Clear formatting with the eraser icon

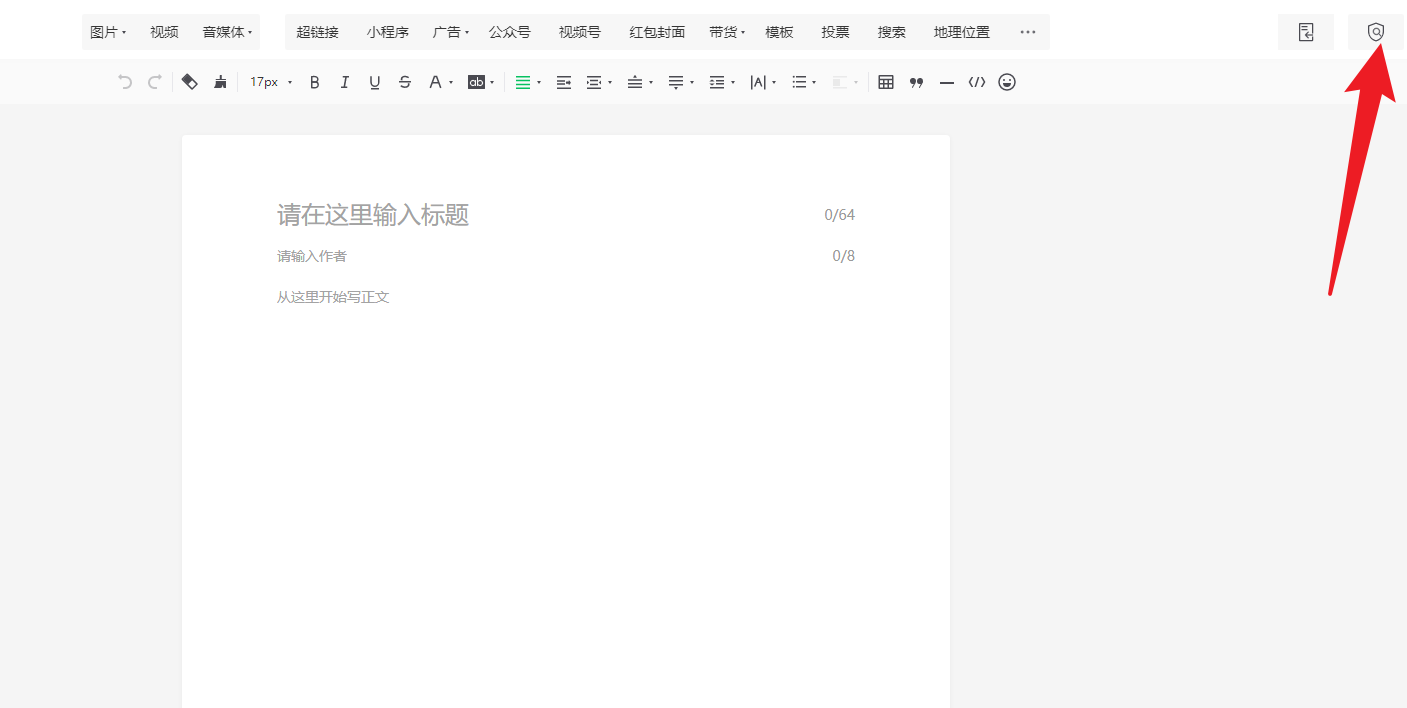tap(190, 82)
